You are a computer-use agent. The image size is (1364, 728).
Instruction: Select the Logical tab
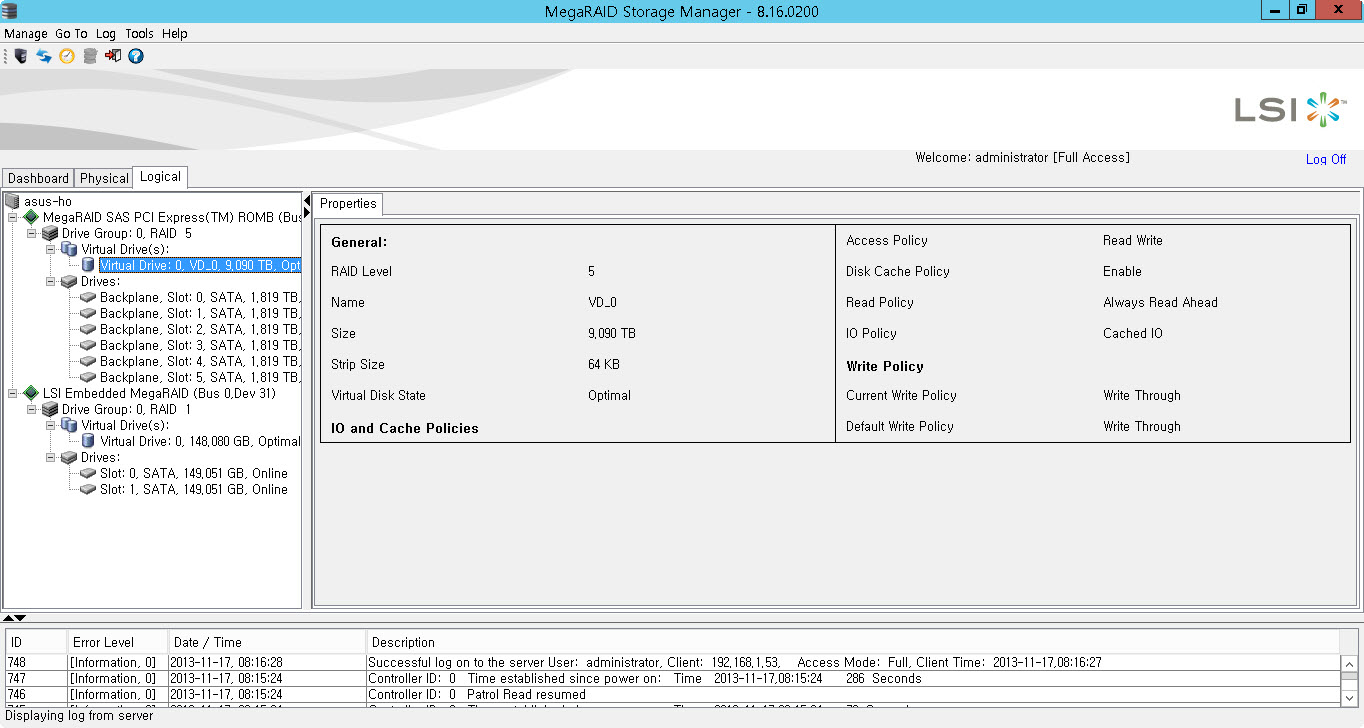click(160, 177)
